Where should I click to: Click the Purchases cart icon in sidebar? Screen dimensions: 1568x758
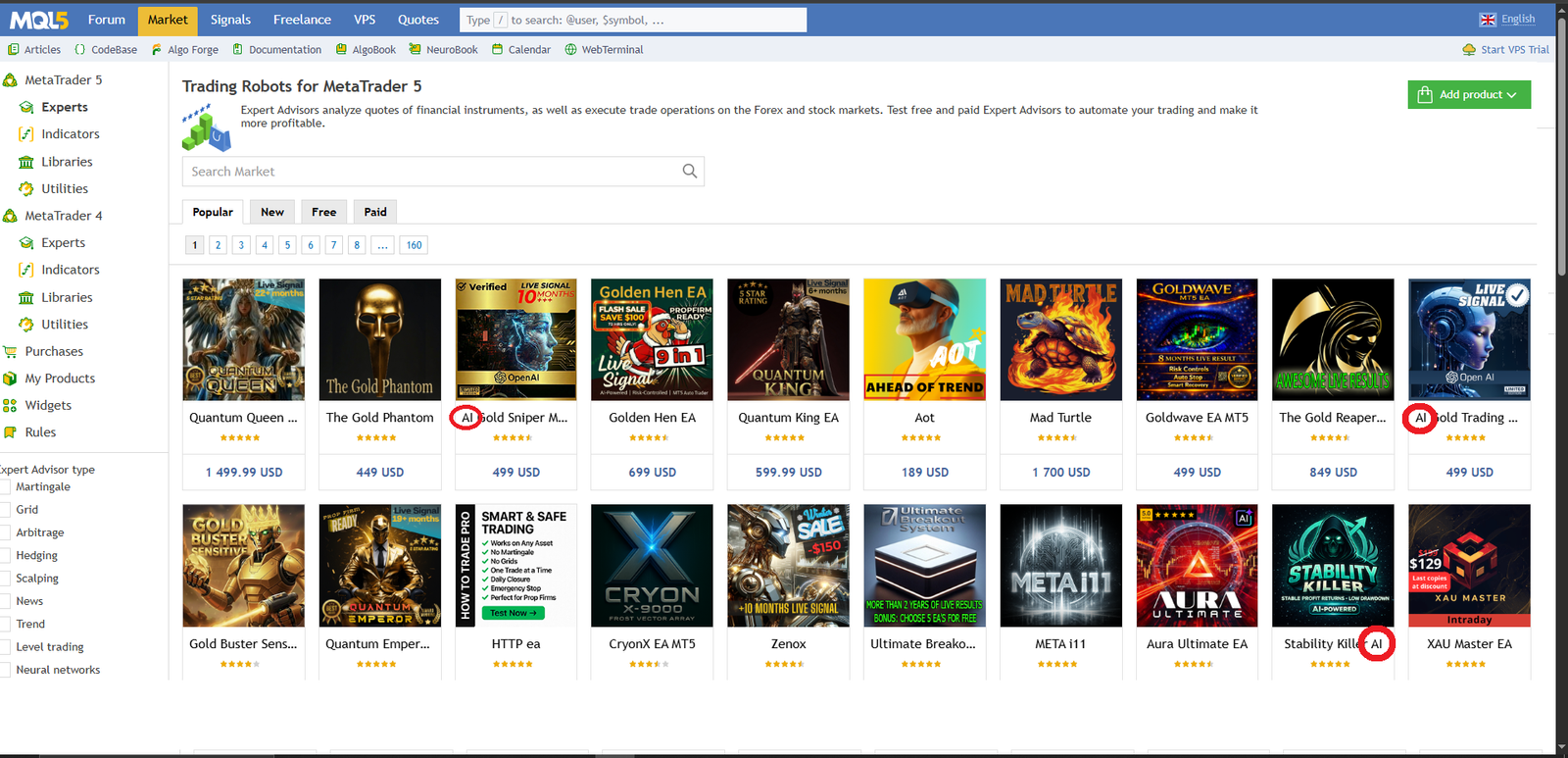(11, 352)
